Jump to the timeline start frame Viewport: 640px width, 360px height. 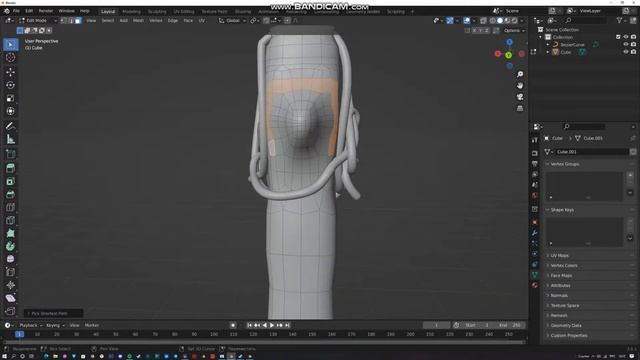click(249, 325)
